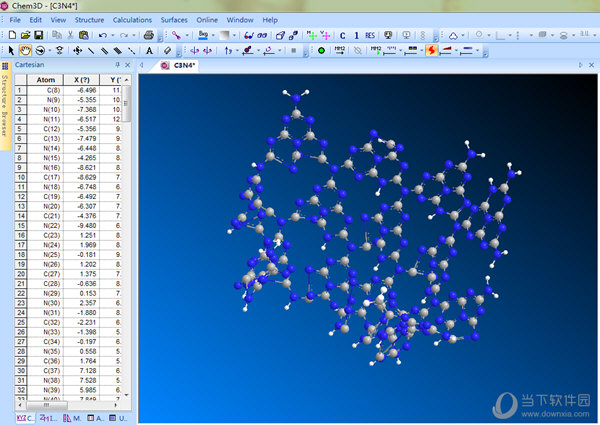Save the model with the floppy icon
600x425 pixels.
coord(38,35)
